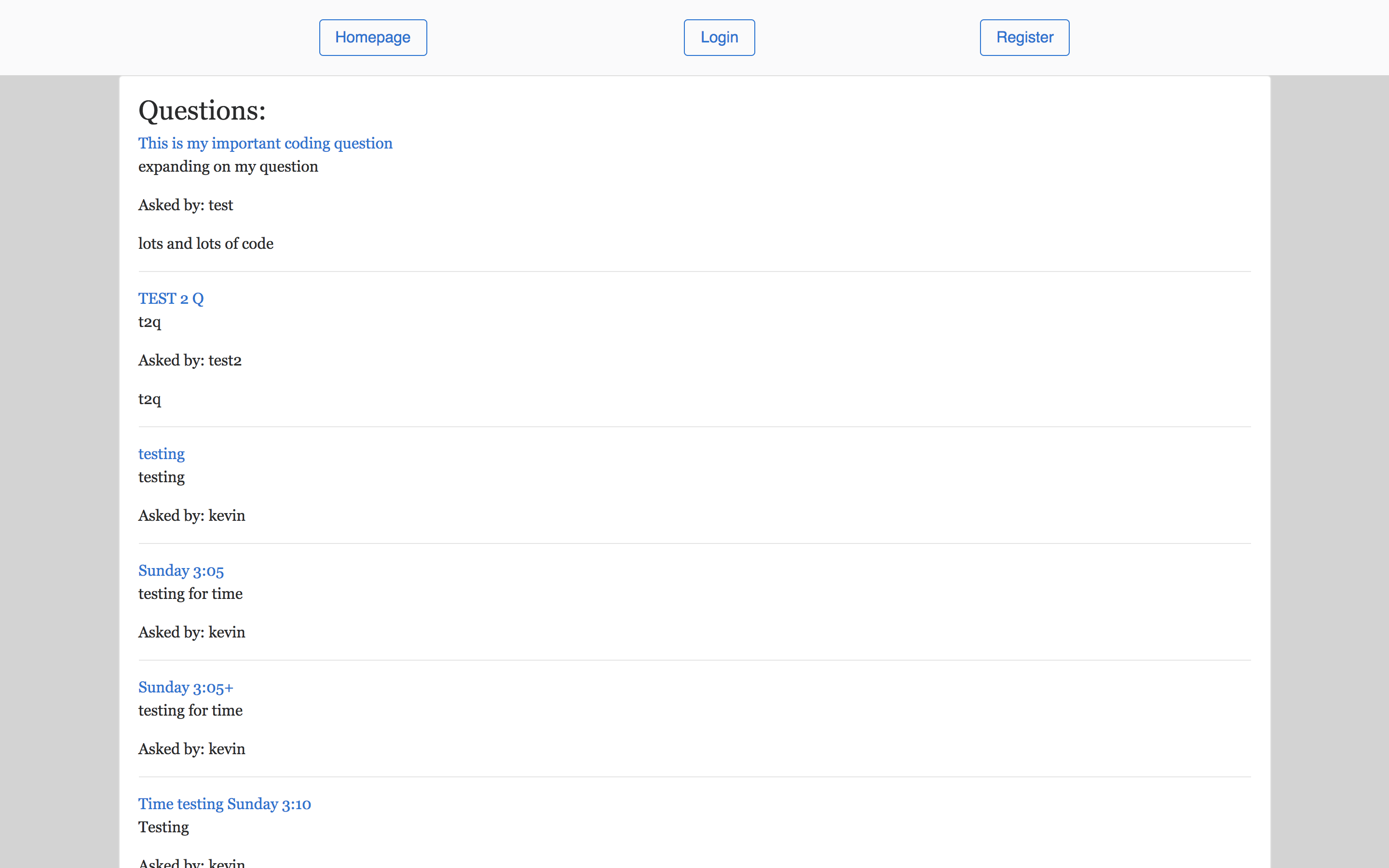Click 'Asked by: kevin' under Sunday 3:05+ question
The width and height of the screenshot is (1389, 868).
pyautogui.click(x=191, y=748)
